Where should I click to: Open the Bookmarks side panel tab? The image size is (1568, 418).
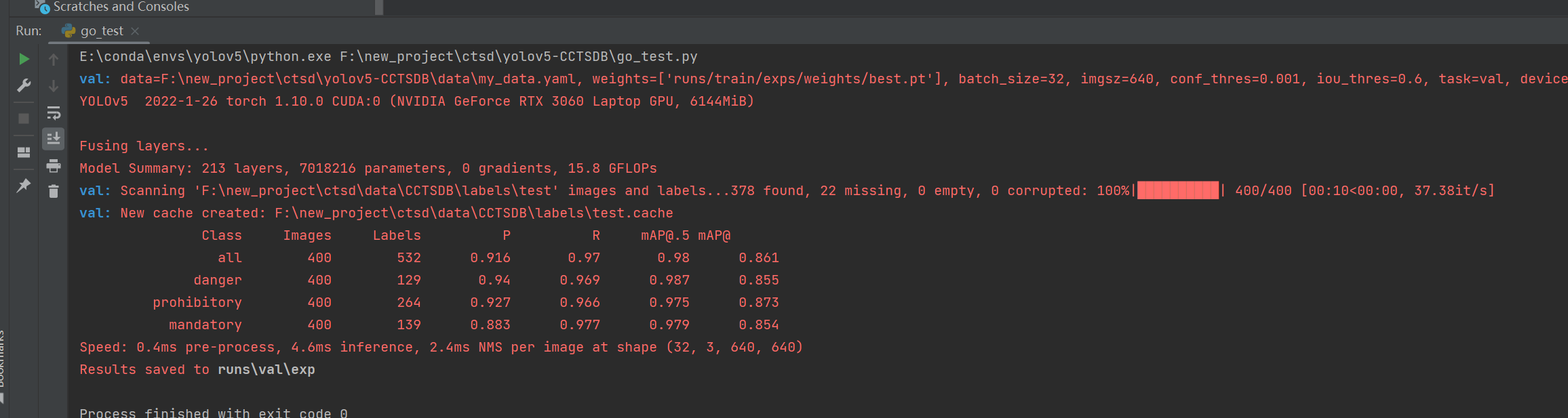2,359
